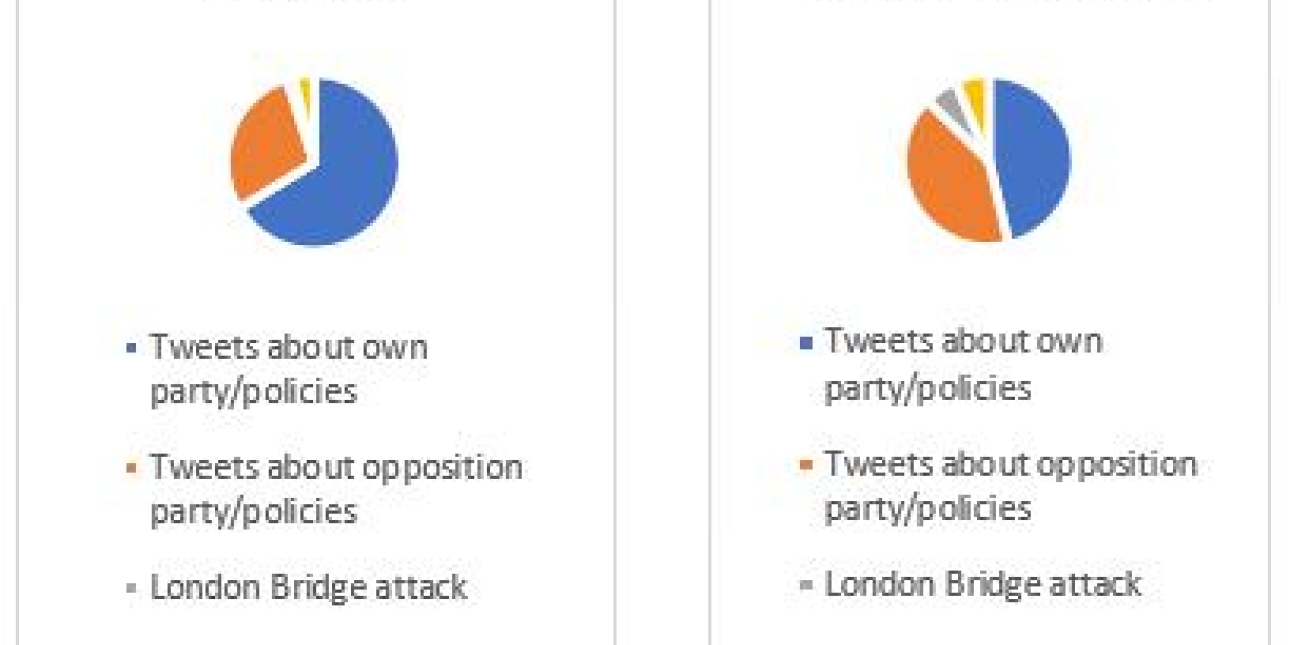Select left legend entry "Tweets about opposition party/policies"
The width and height of the screenshot is (1290, 645).
[335, 488]
